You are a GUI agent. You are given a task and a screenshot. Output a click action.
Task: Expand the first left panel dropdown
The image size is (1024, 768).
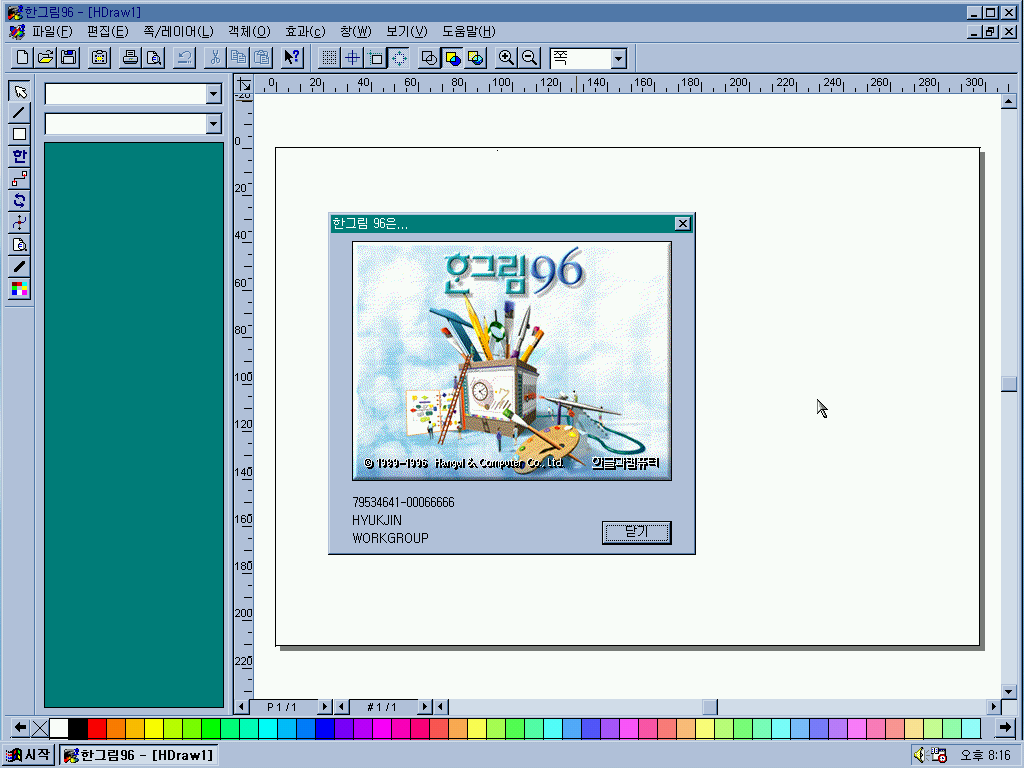click(213, 94)
